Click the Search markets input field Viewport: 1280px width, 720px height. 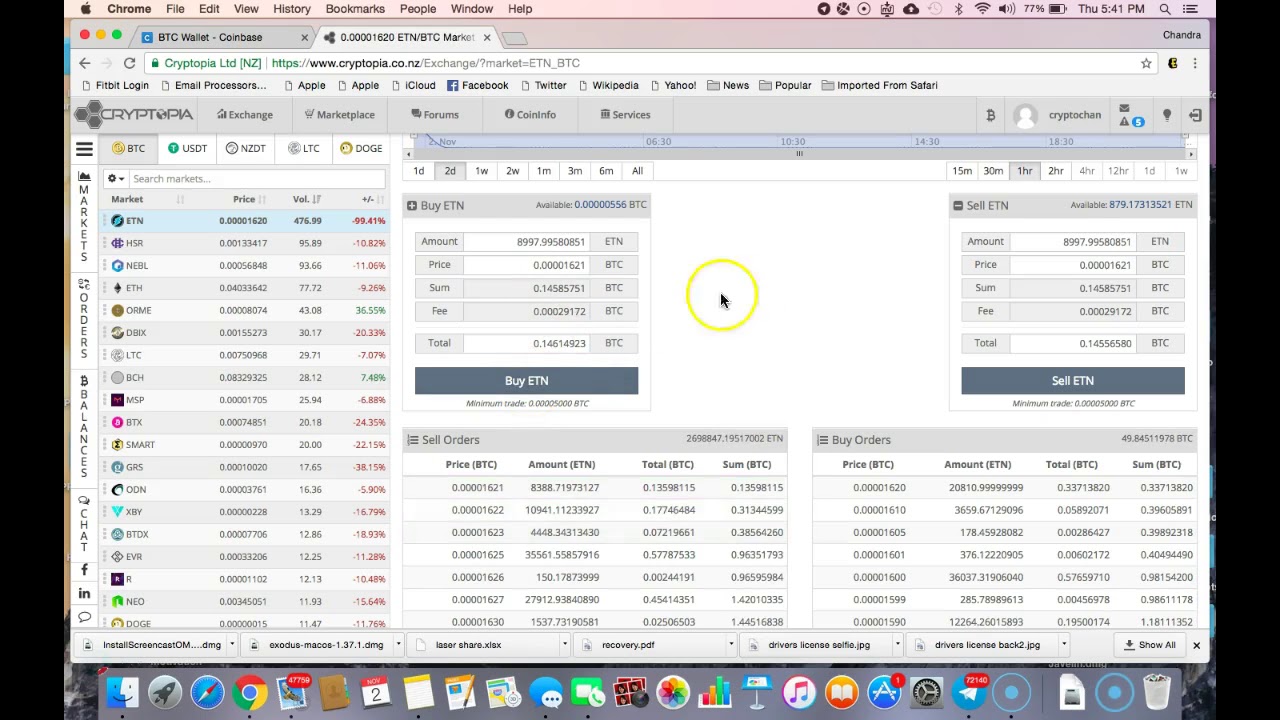257,179
